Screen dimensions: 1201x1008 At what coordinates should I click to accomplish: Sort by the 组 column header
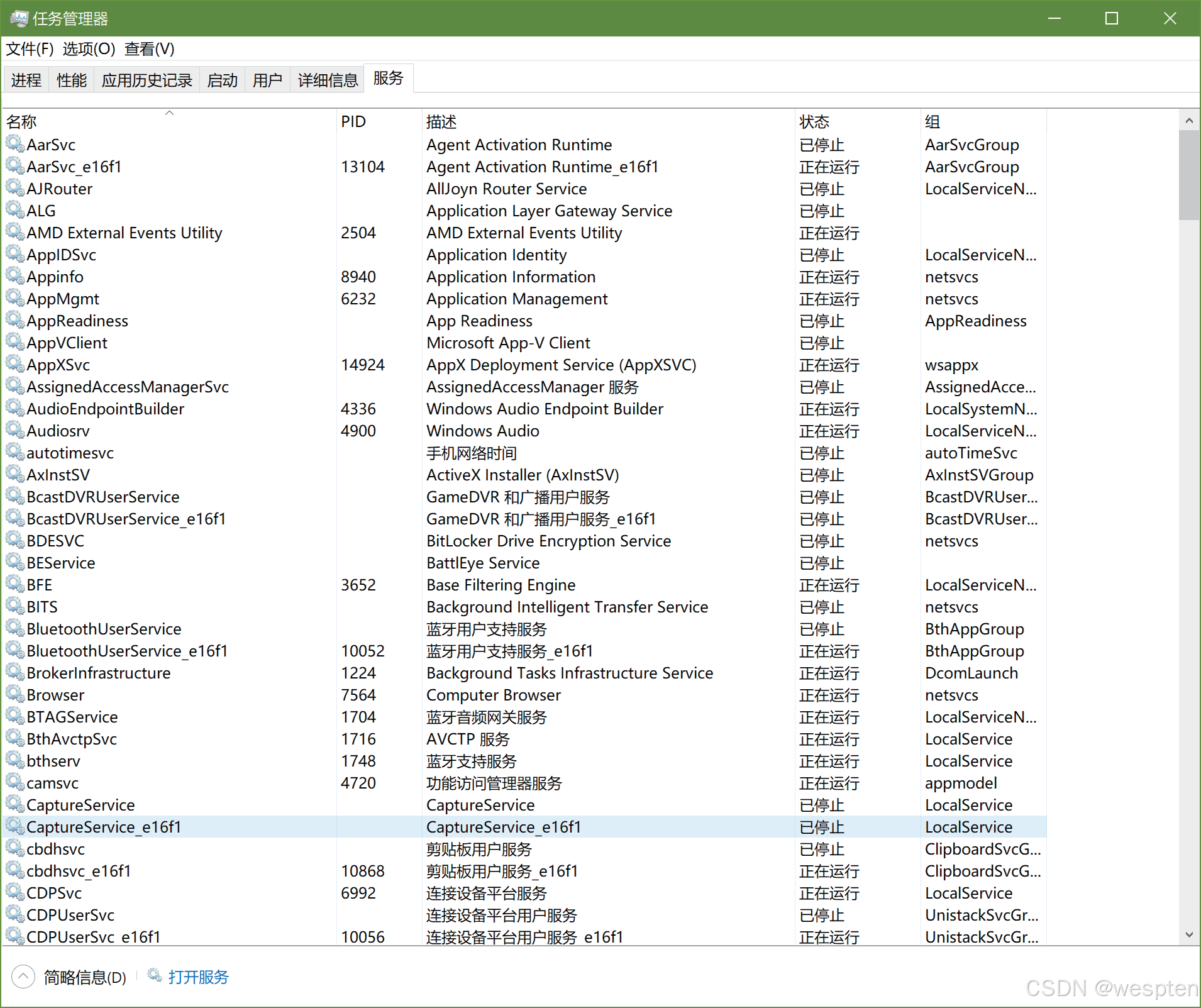point(983,121)
